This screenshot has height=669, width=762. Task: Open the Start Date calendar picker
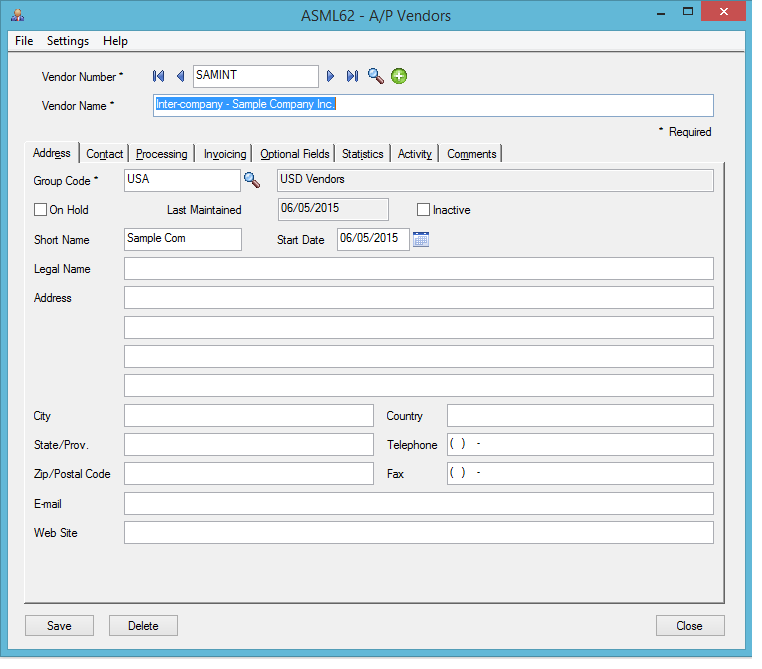click(x=421, y=239)
